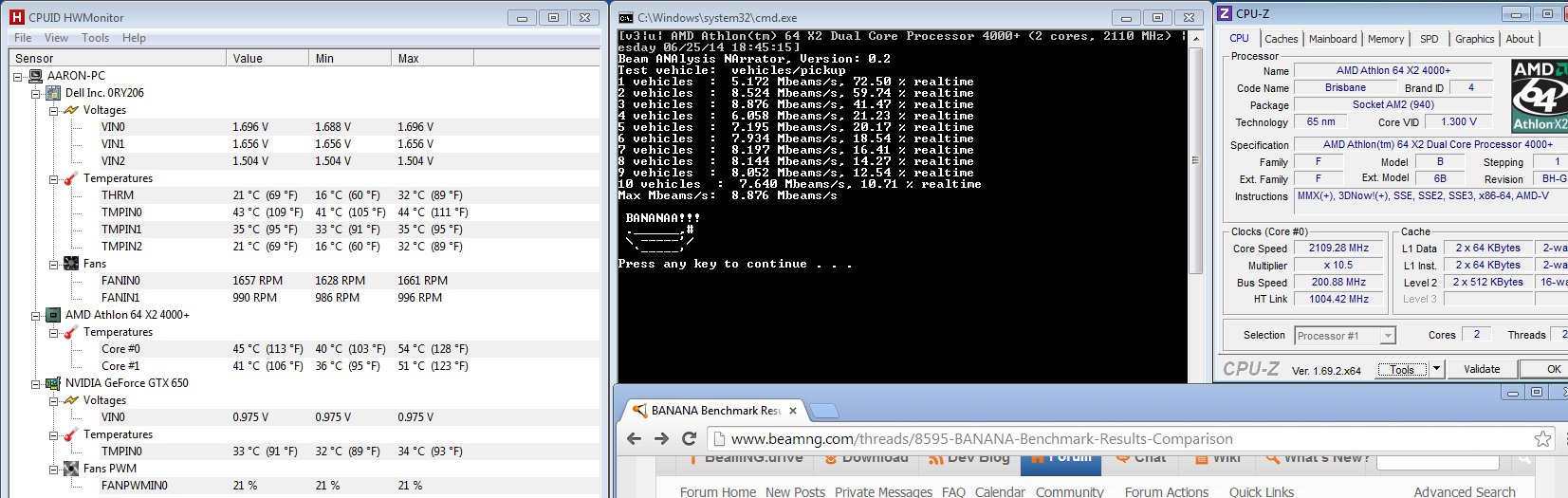Screen dimensions: 1568x498
Task: Open the File menu in HWMonitor
Action: point(23,38)
